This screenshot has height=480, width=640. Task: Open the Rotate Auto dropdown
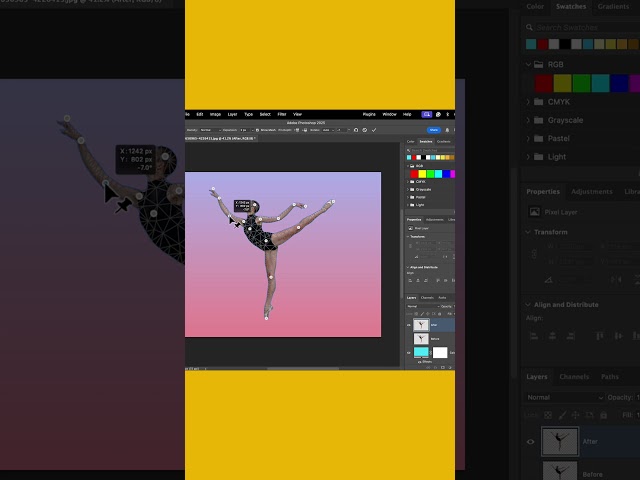pyautogui.click(x=328, y=130)
